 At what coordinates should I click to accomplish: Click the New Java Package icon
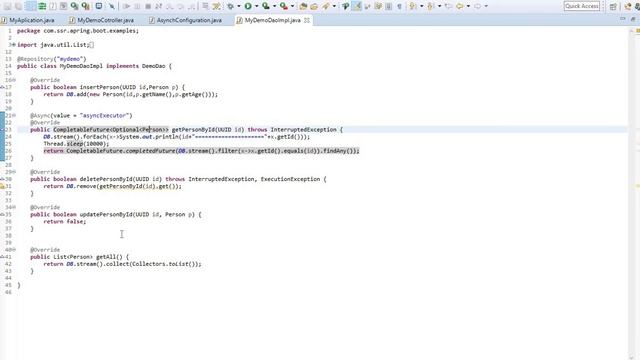click(x=303, y=6)
